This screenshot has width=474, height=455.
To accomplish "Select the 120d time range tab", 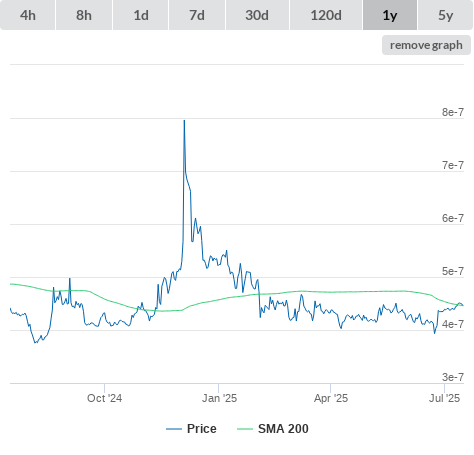I will (326, 15).
